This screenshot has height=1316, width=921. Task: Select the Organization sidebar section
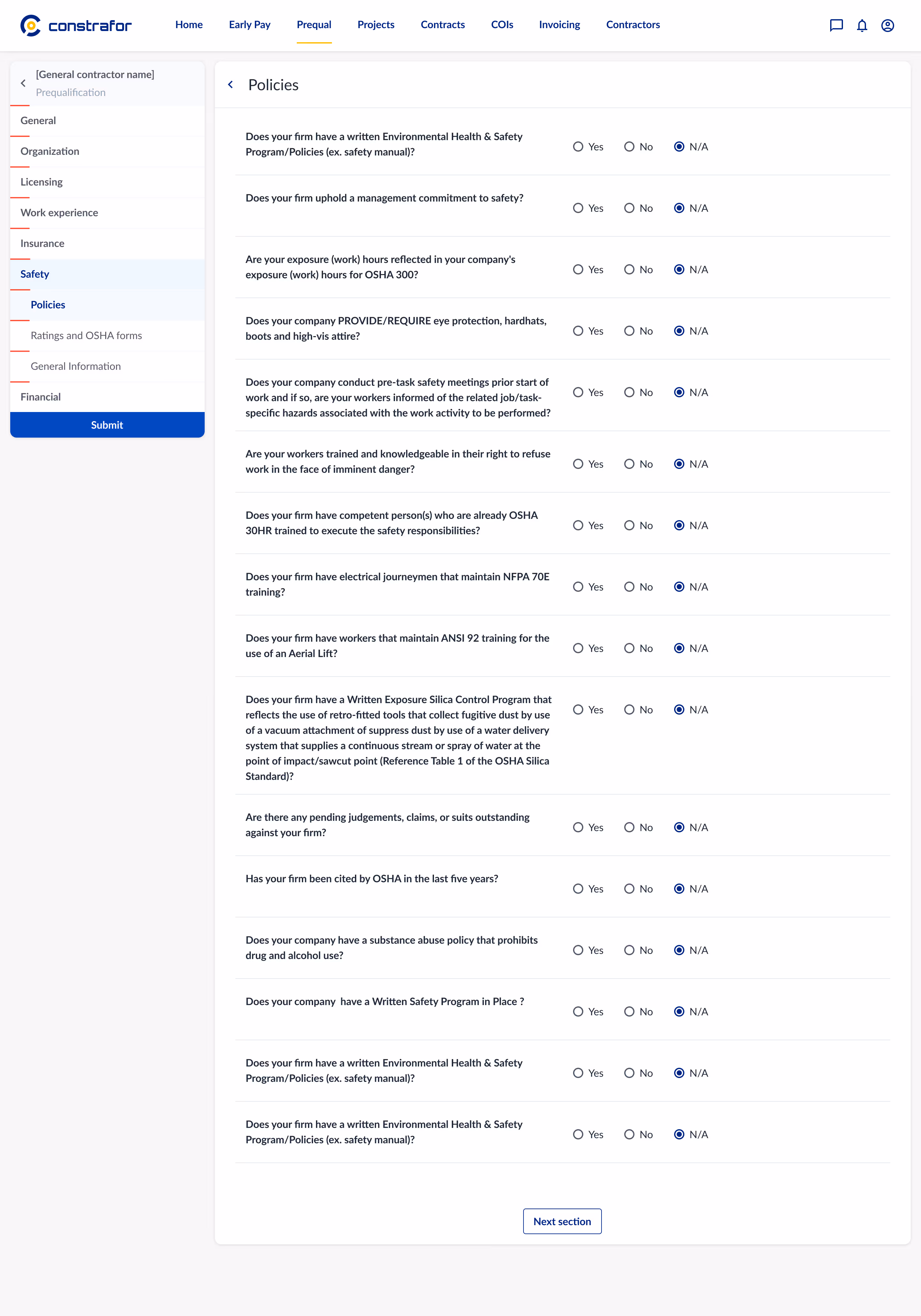[x=107, y=151]
